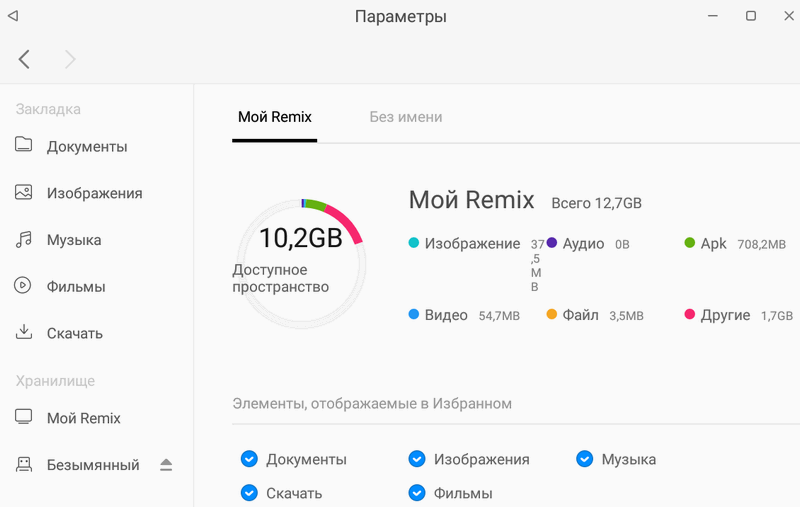Click the pink segment of storage ring

pyautogui.click(x=347, y=222)
